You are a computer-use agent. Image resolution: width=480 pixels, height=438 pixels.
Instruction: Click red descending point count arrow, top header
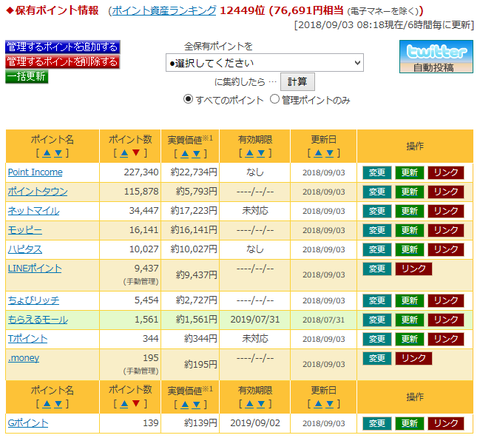click(x=136, y=153)
